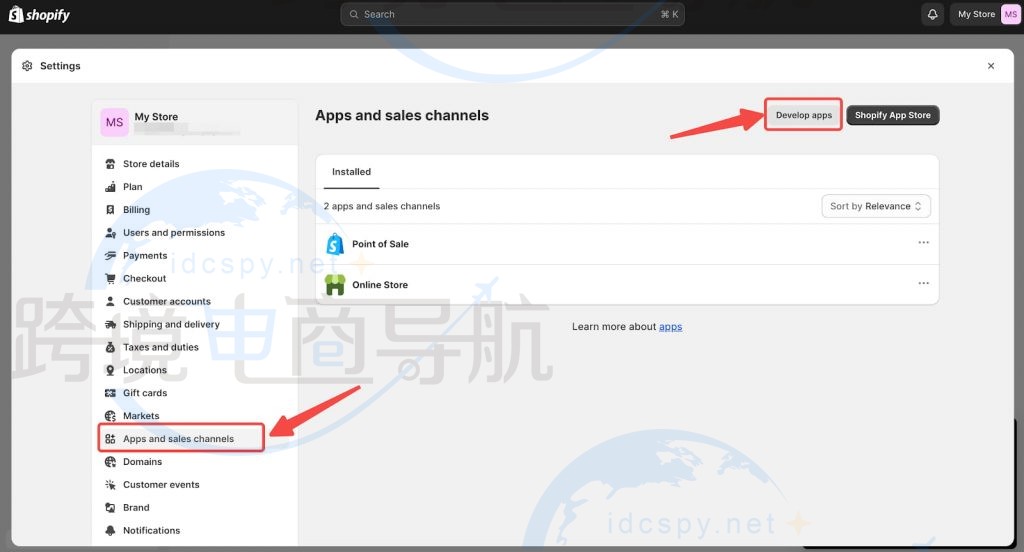
Task: Open the Sort by Relevance dropdown
Action: (876, 206)
